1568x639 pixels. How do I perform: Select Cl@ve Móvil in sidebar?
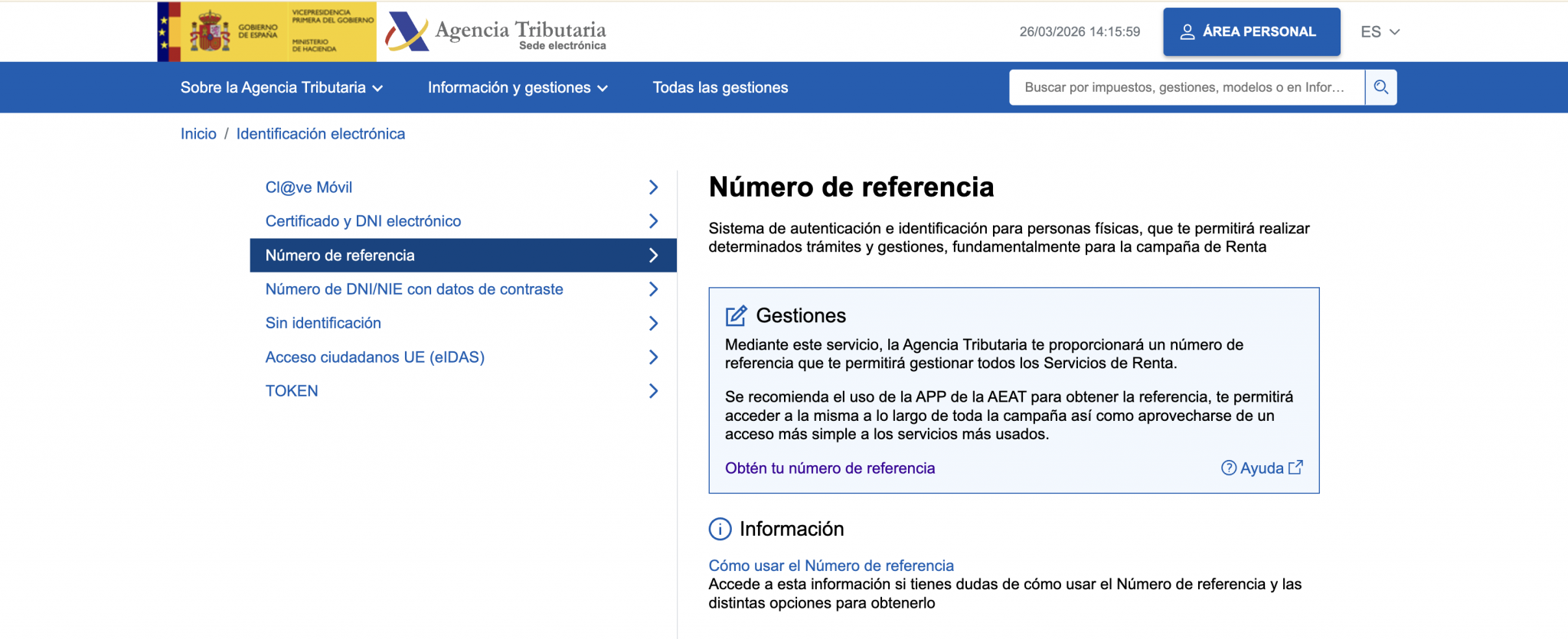(309, 187)
